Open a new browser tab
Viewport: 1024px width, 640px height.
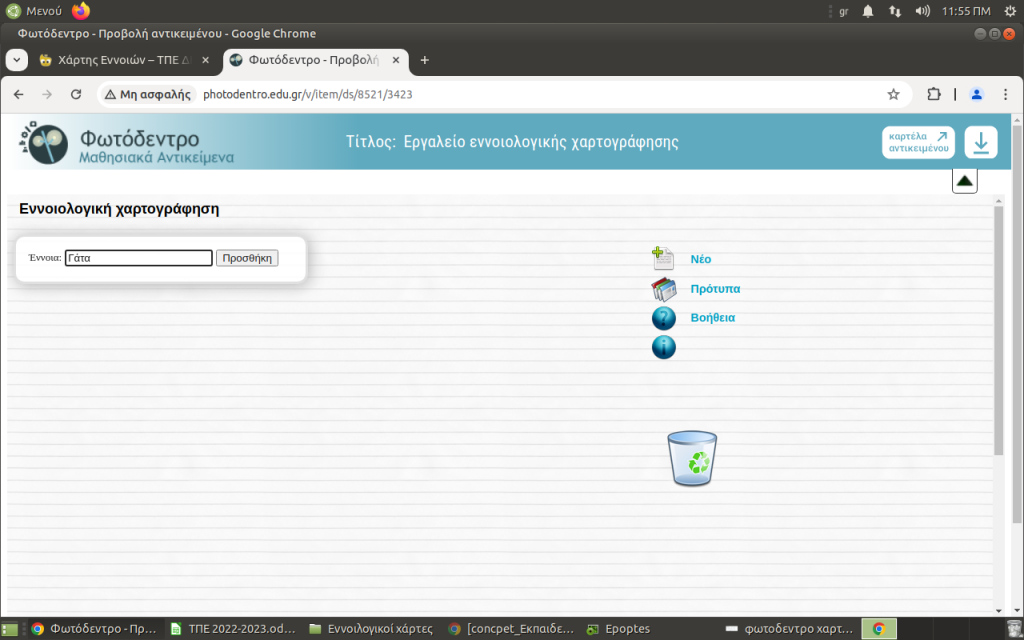[424, 60]
